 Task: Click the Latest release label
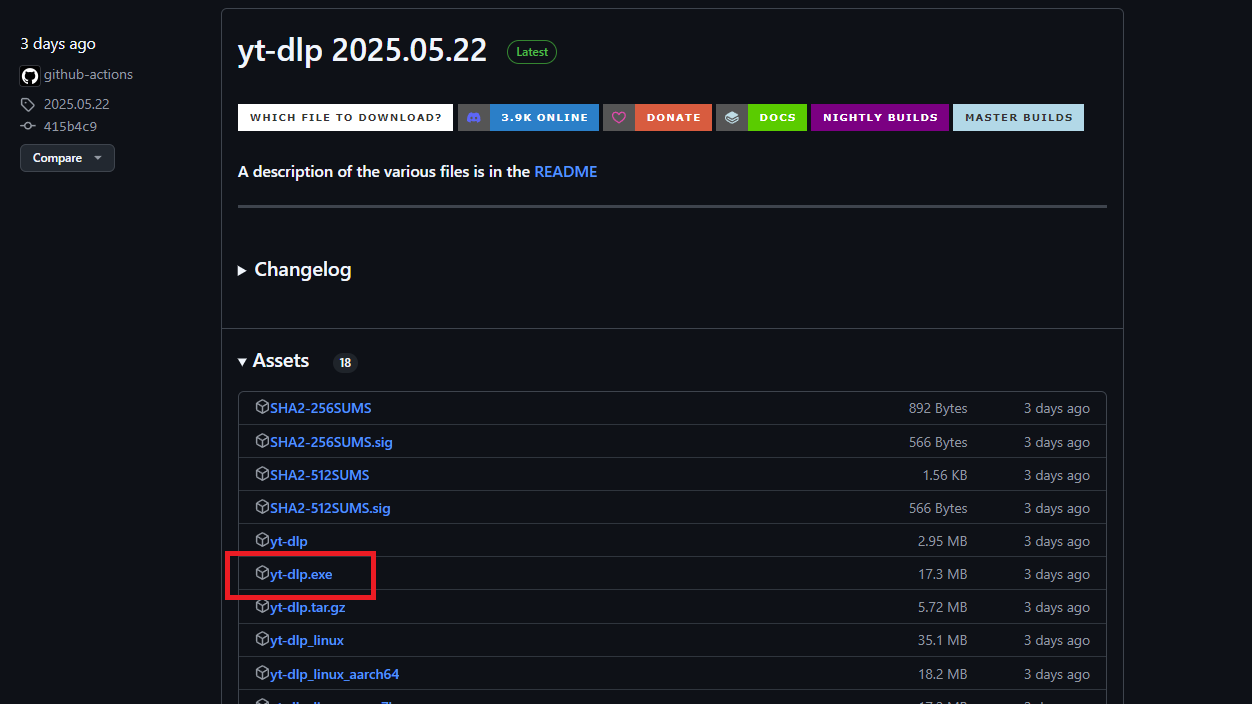point(532,52)
